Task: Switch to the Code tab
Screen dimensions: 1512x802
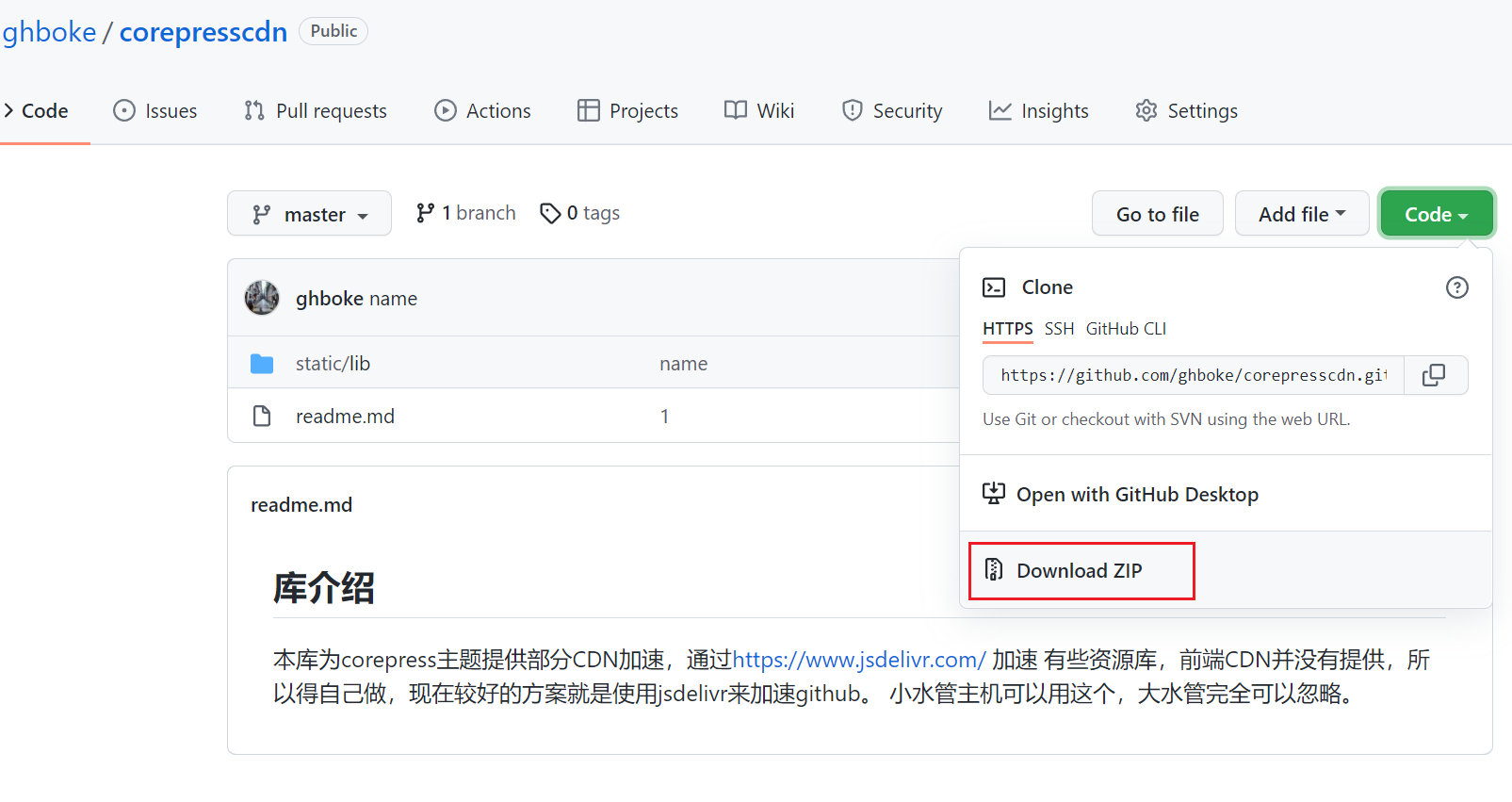Action: click(x=36, y=111)
